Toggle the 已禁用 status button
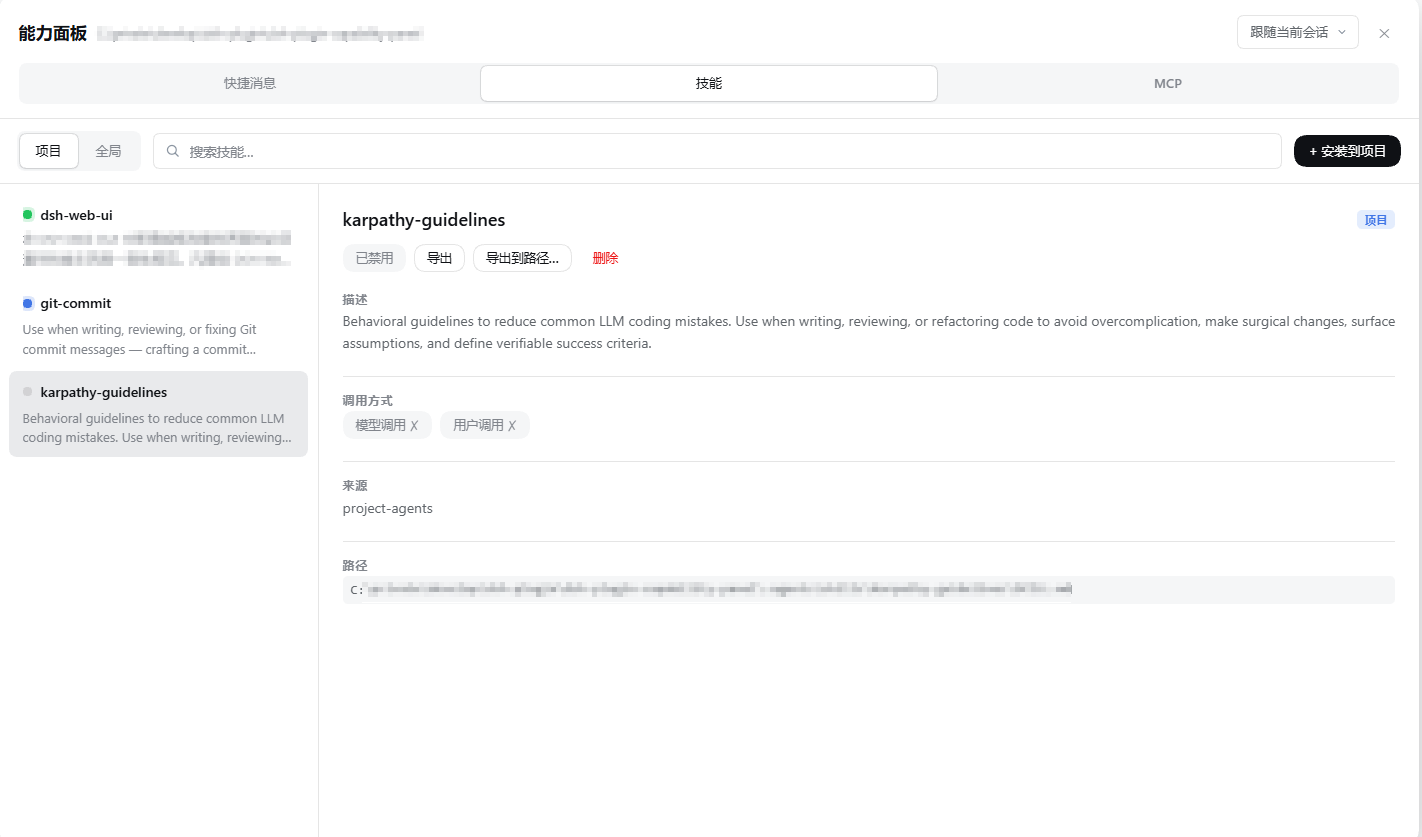1422x837 pixels. 375,258
